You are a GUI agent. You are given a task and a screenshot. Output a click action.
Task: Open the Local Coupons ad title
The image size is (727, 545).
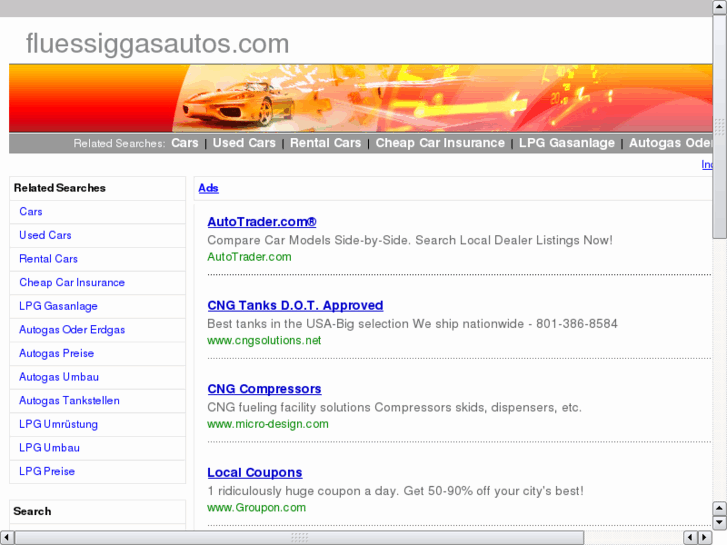pos(255,472)
